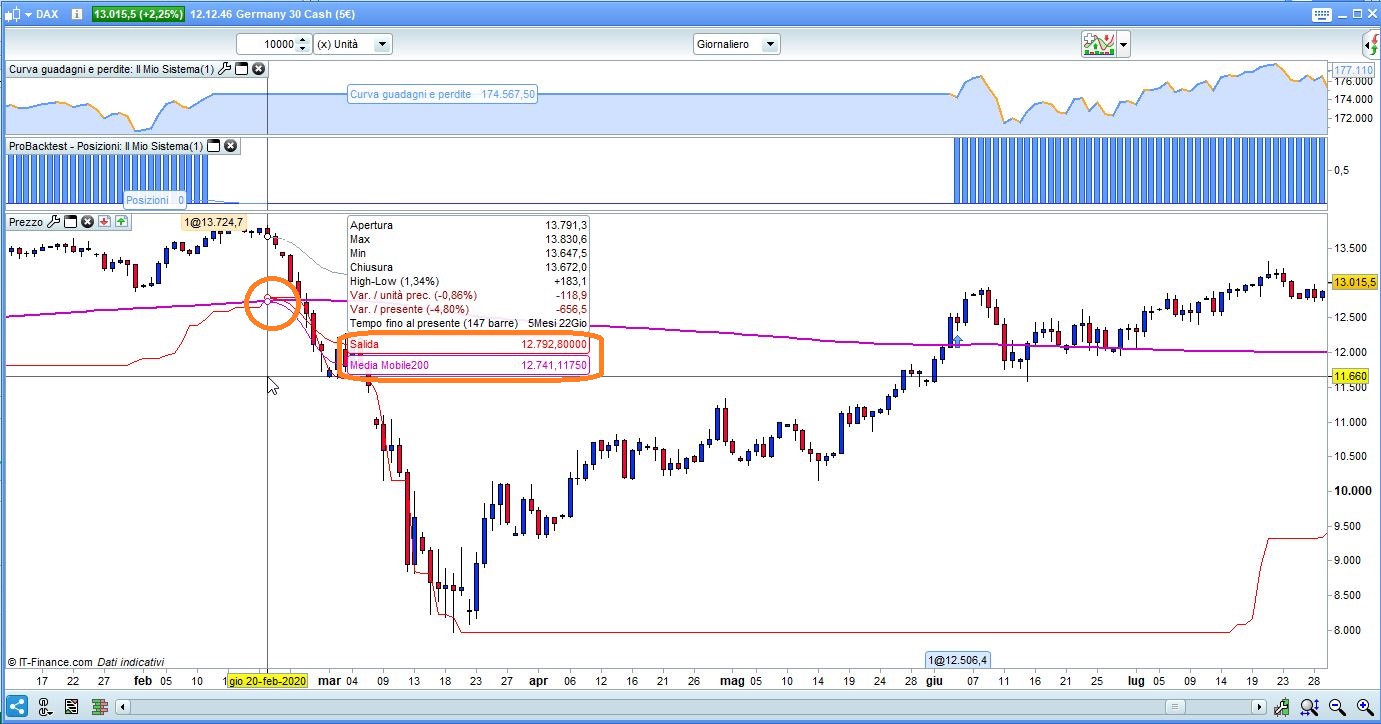The image size is (1381, 724).
Task: Click the Curva guadagni e perdite value label
Action: point(442,94)
